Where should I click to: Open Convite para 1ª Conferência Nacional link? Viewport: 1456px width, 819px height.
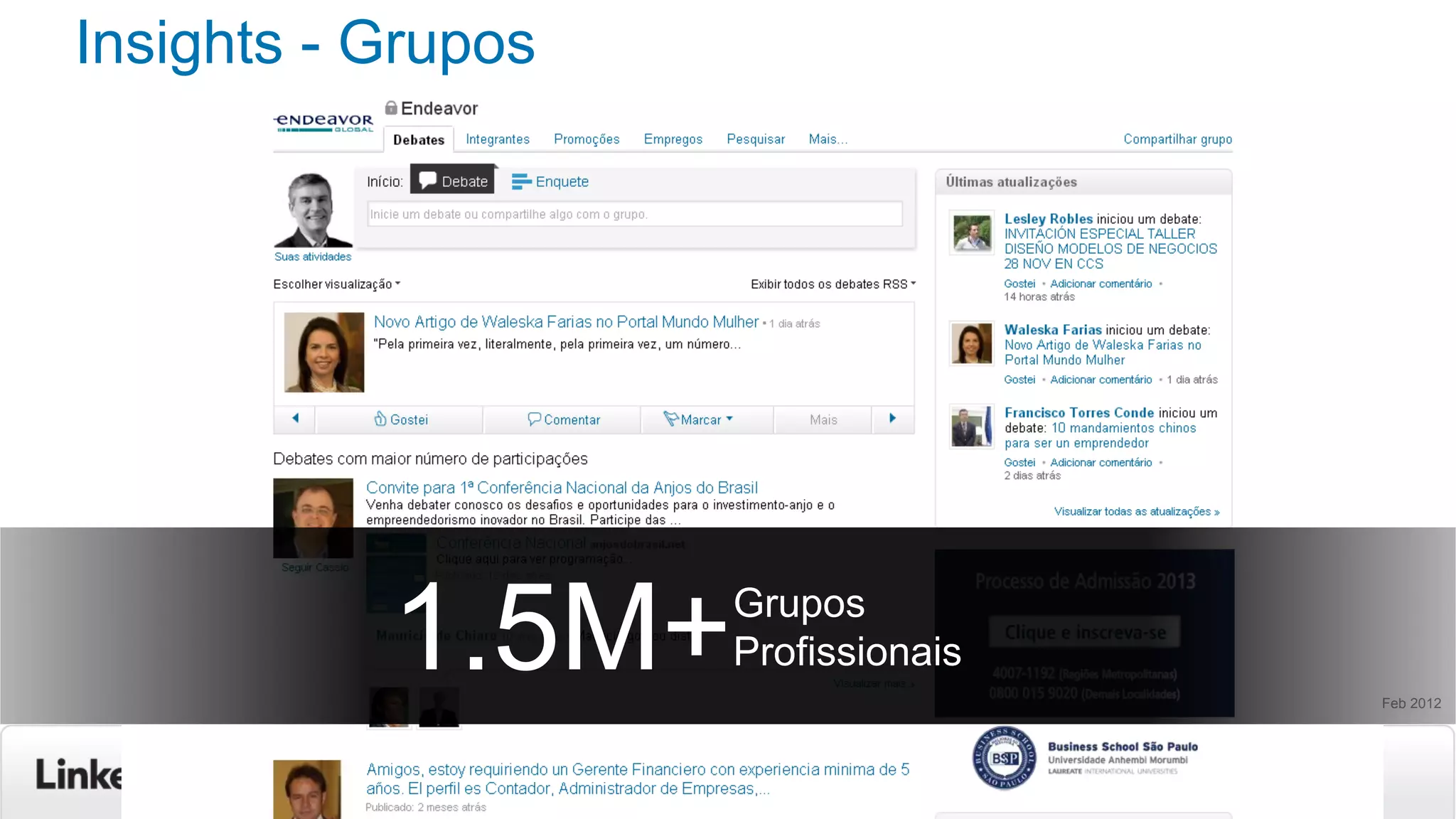562,488
